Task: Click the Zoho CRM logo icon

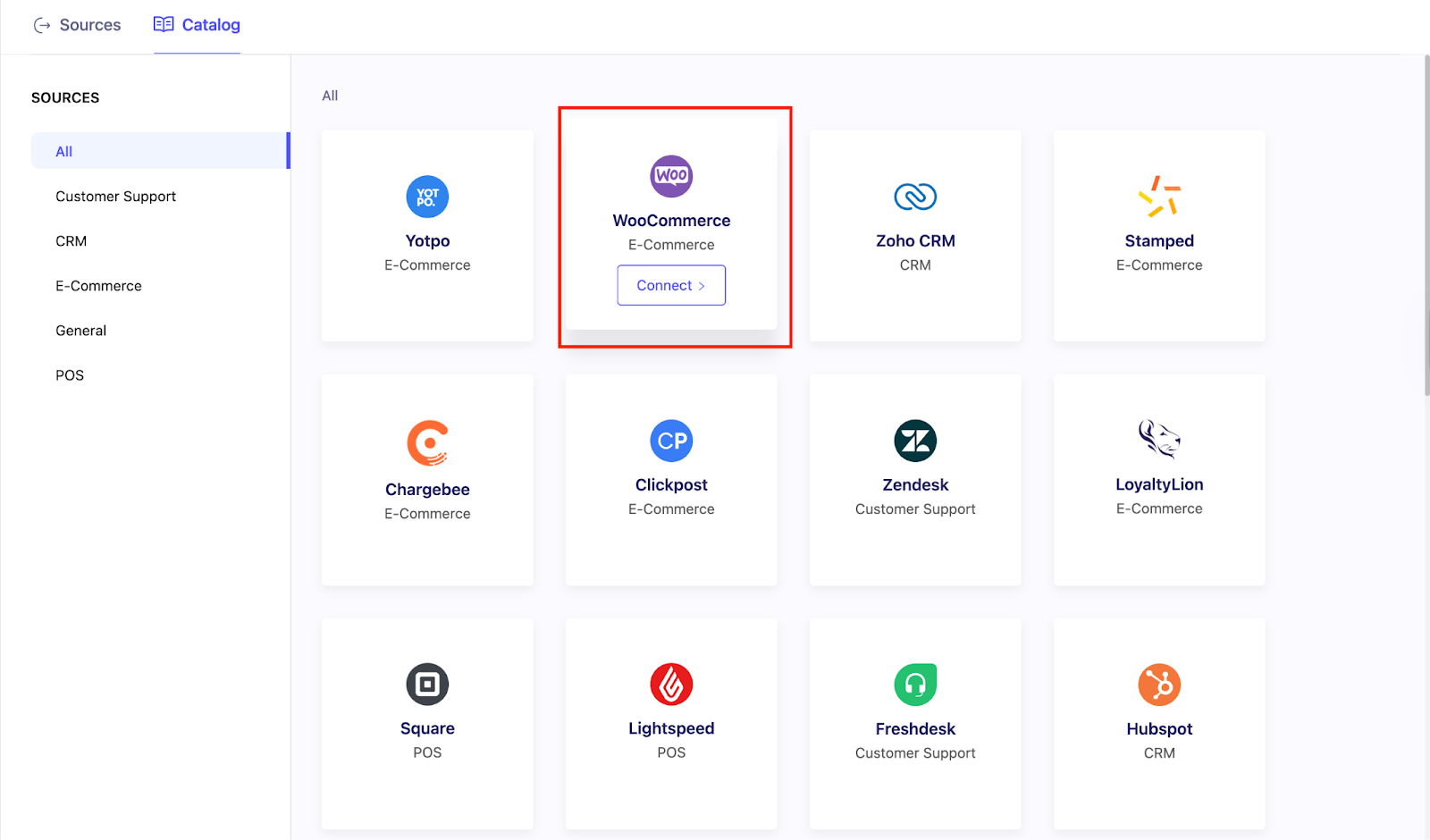Action: click(x=915, y=197)
